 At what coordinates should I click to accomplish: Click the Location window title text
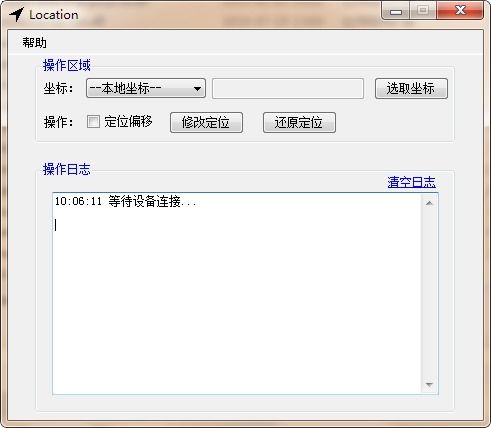click(x=54, y=15)
